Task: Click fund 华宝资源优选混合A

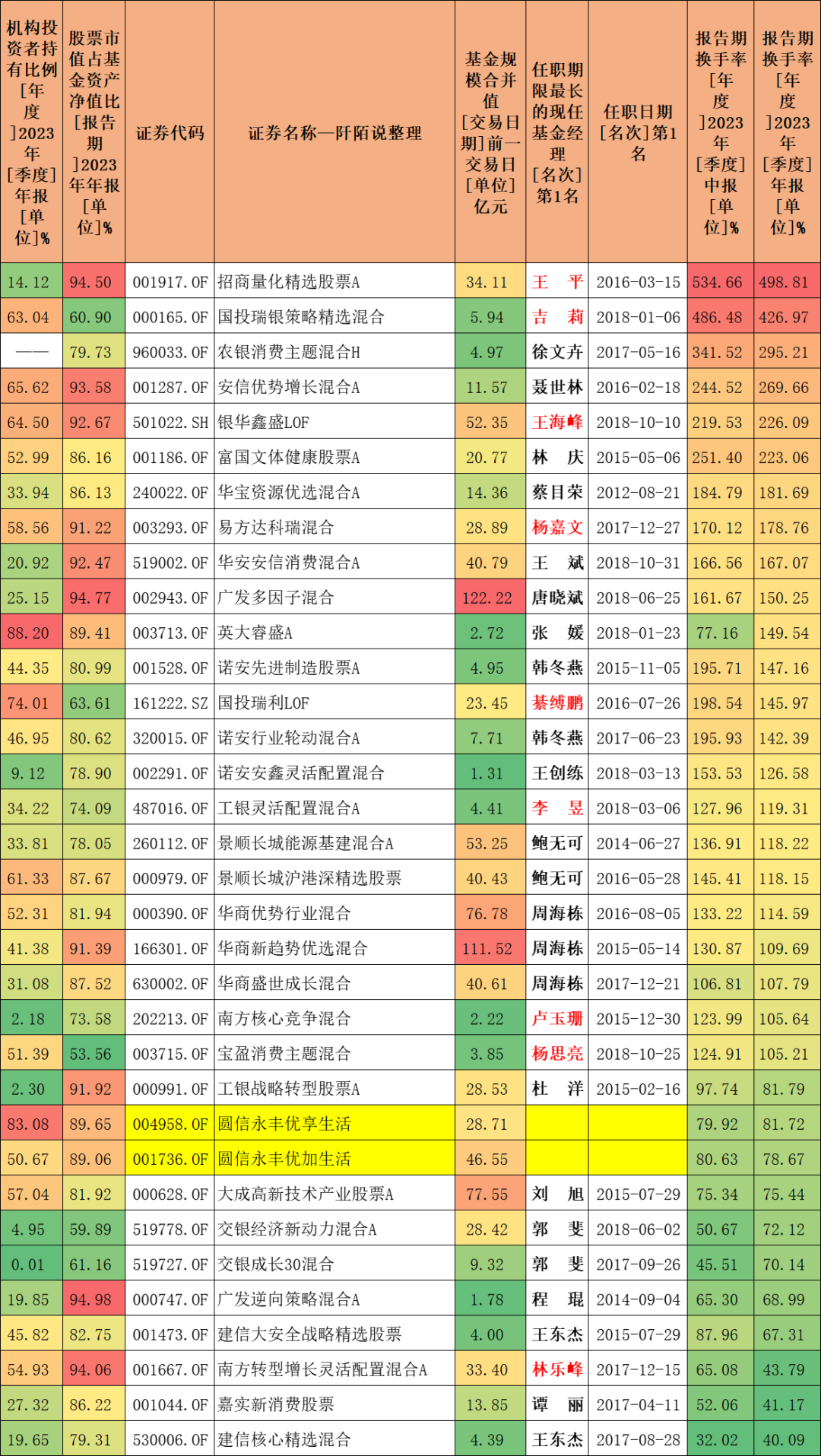Action: [x=289, y=493]
